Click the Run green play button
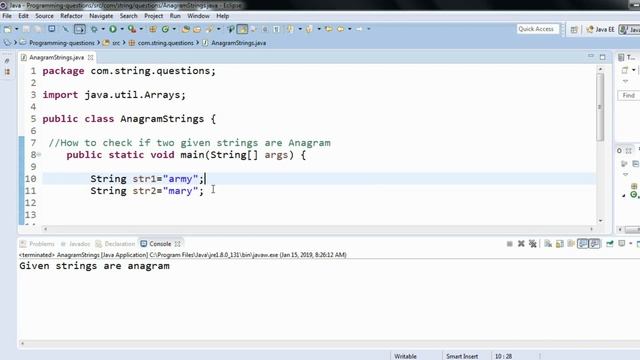640x360 pixels. coord(113,29)
